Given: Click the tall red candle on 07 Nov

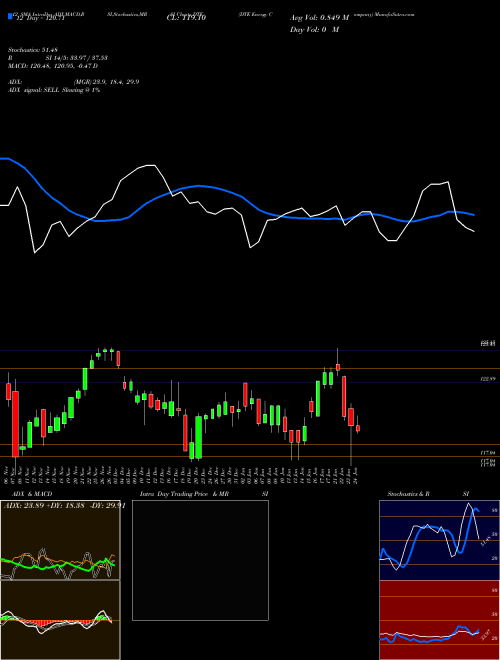Looking at the screenshot, I should 15,424.
